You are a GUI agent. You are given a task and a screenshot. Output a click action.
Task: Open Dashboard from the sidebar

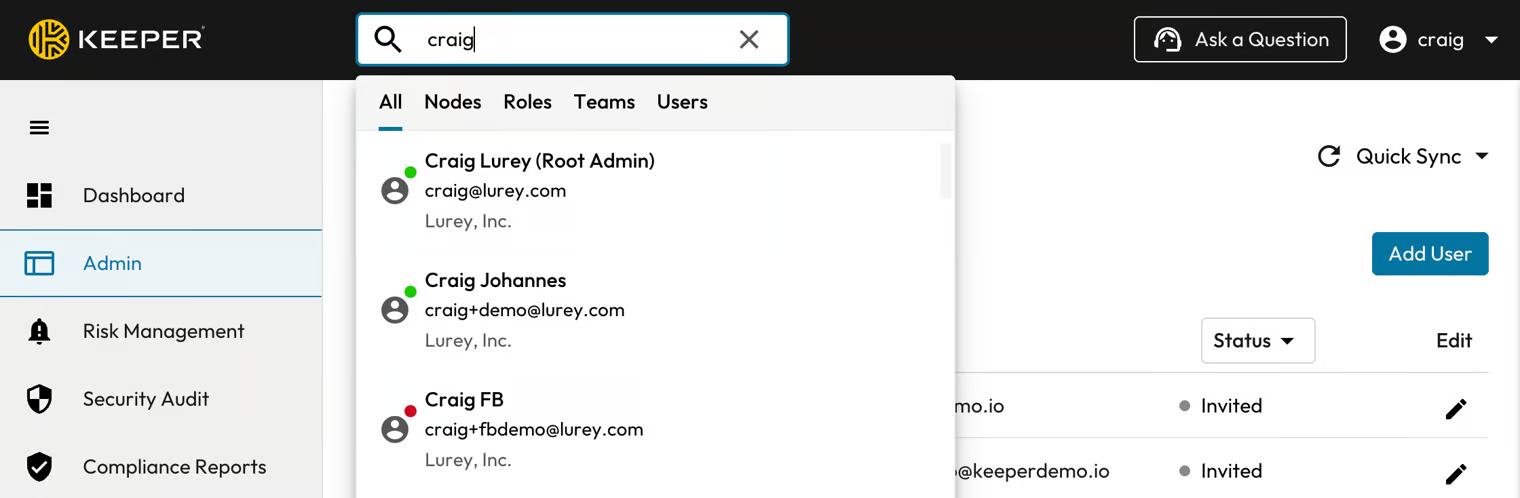tap(133, 196)
